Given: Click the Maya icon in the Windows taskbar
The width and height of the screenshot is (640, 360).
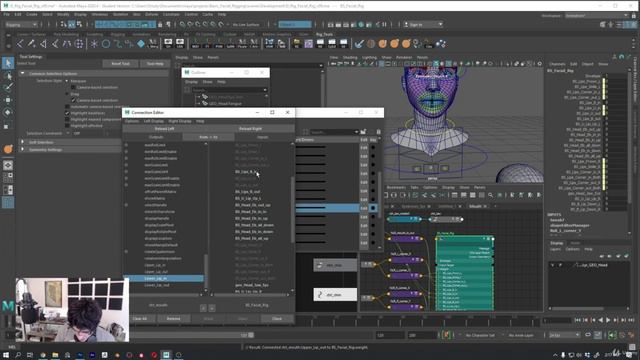Looking at the screenshot, I should point(166,355).
